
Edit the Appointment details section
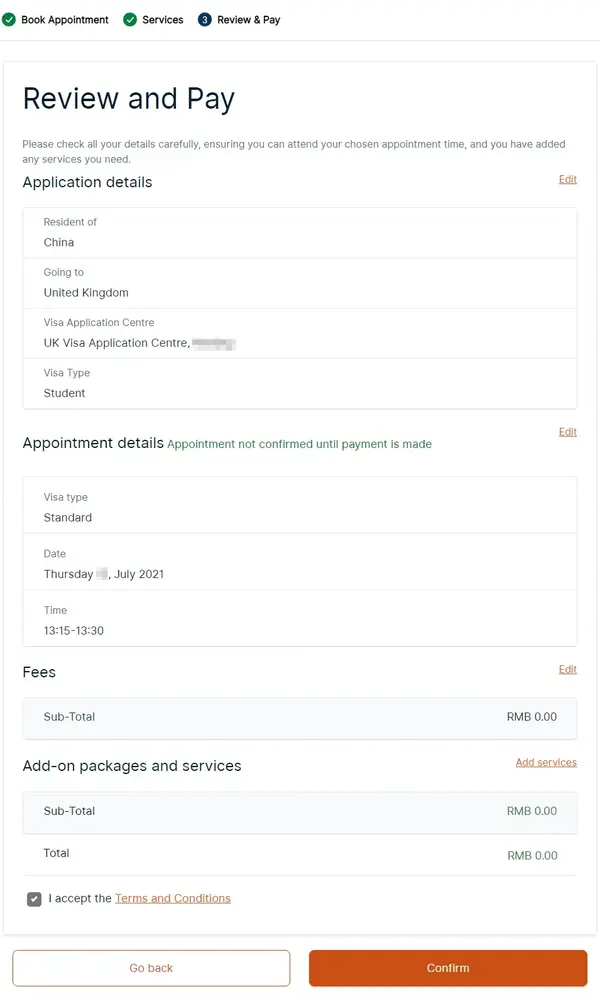pos(568,432)
